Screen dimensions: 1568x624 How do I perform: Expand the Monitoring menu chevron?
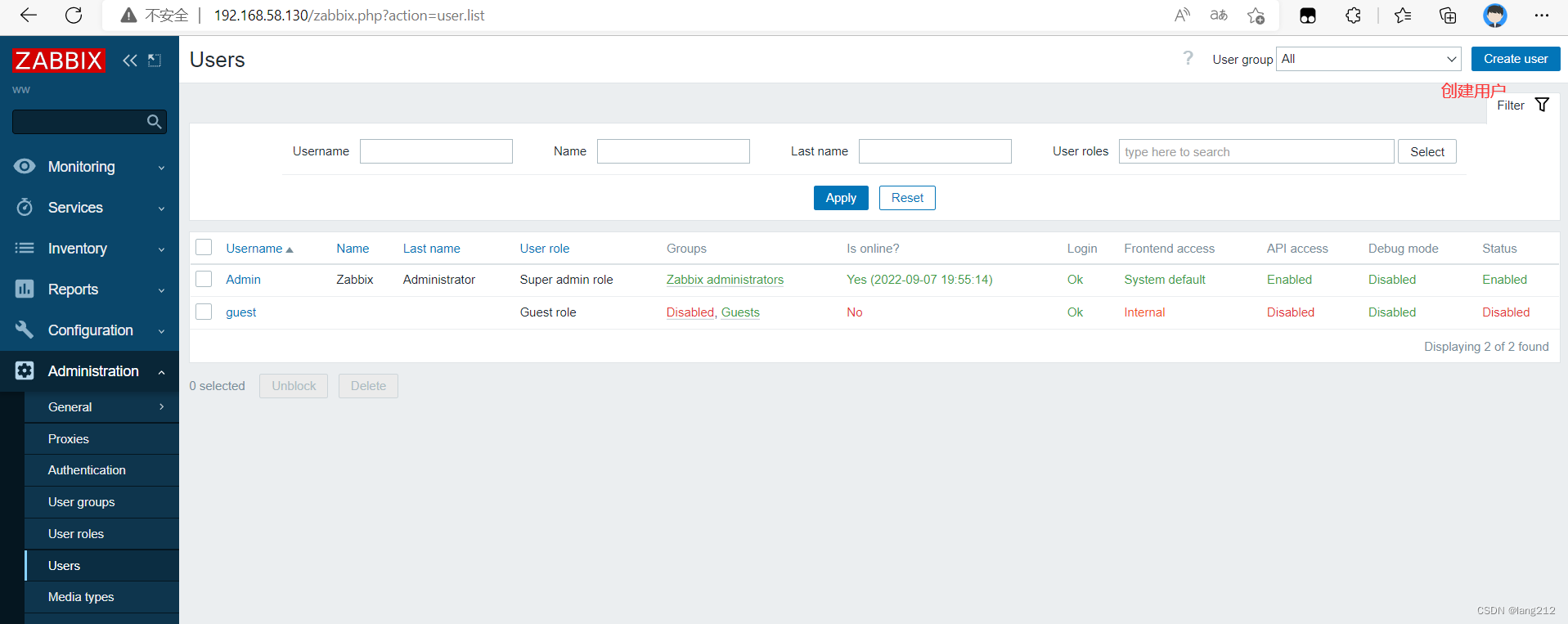click(161, 168)
